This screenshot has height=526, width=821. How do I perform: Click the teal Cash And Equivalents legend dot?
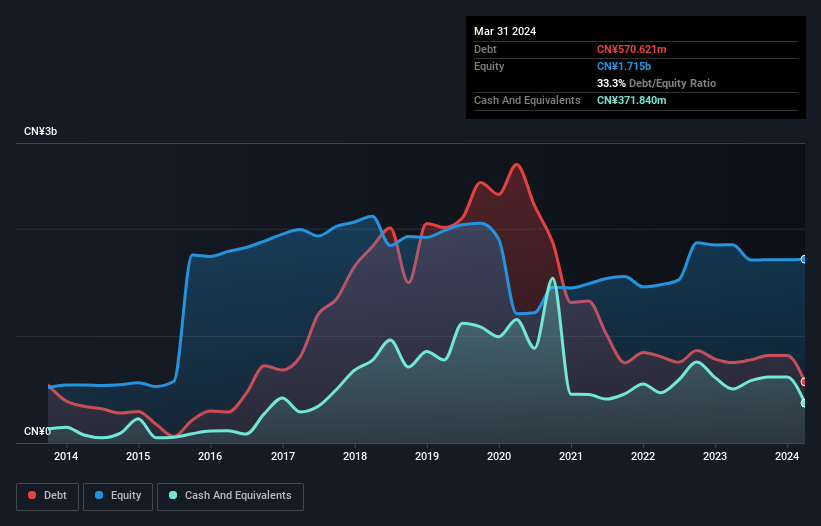(173, 495)
